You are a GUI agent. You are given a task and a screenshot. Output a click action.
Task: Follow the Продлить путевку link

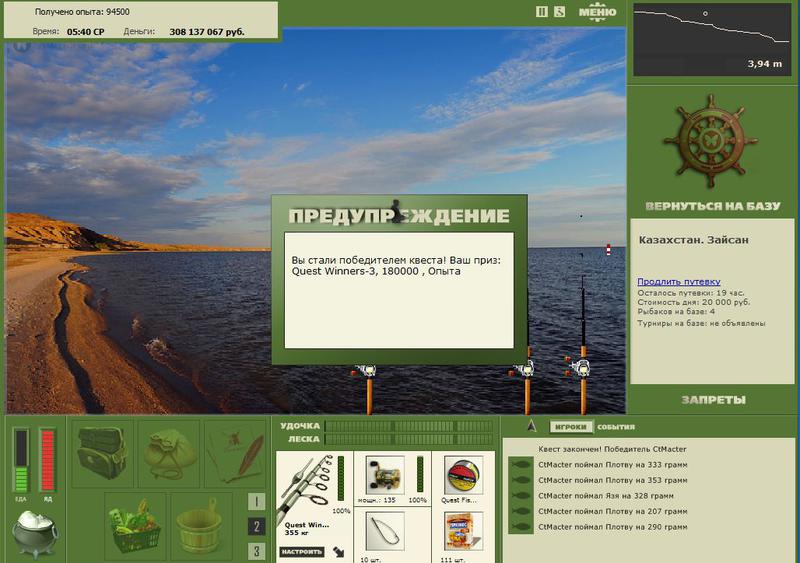coord(679,281)
